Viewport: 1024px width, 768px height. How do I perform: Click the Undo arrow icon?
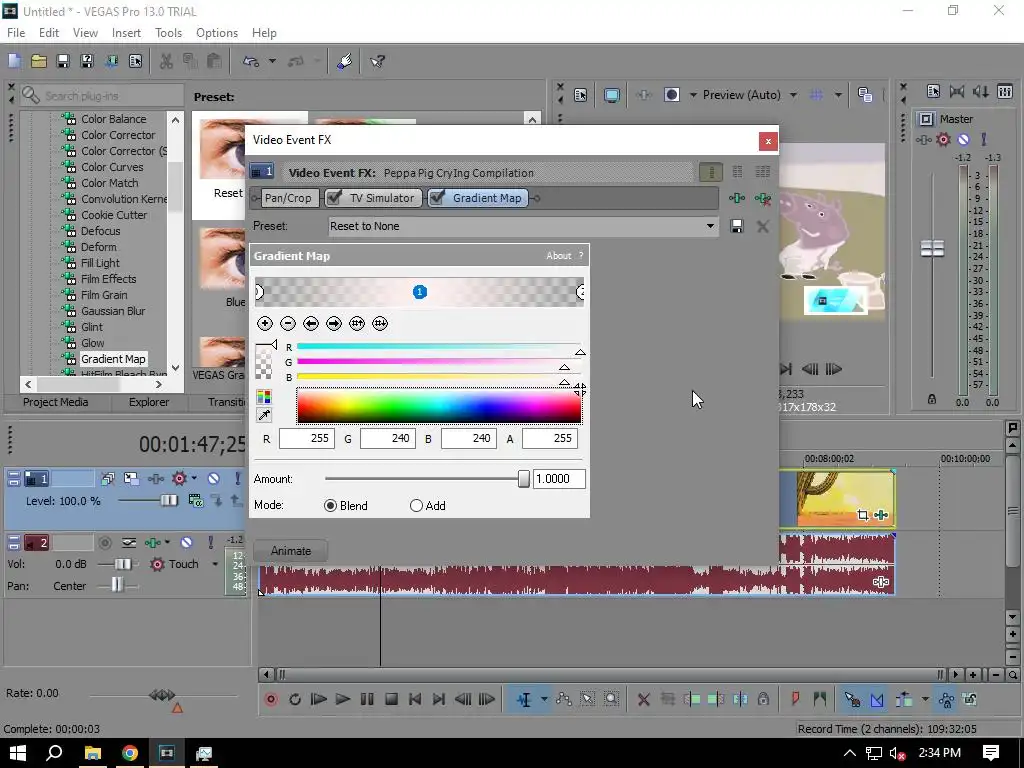[x=251, y=61]
